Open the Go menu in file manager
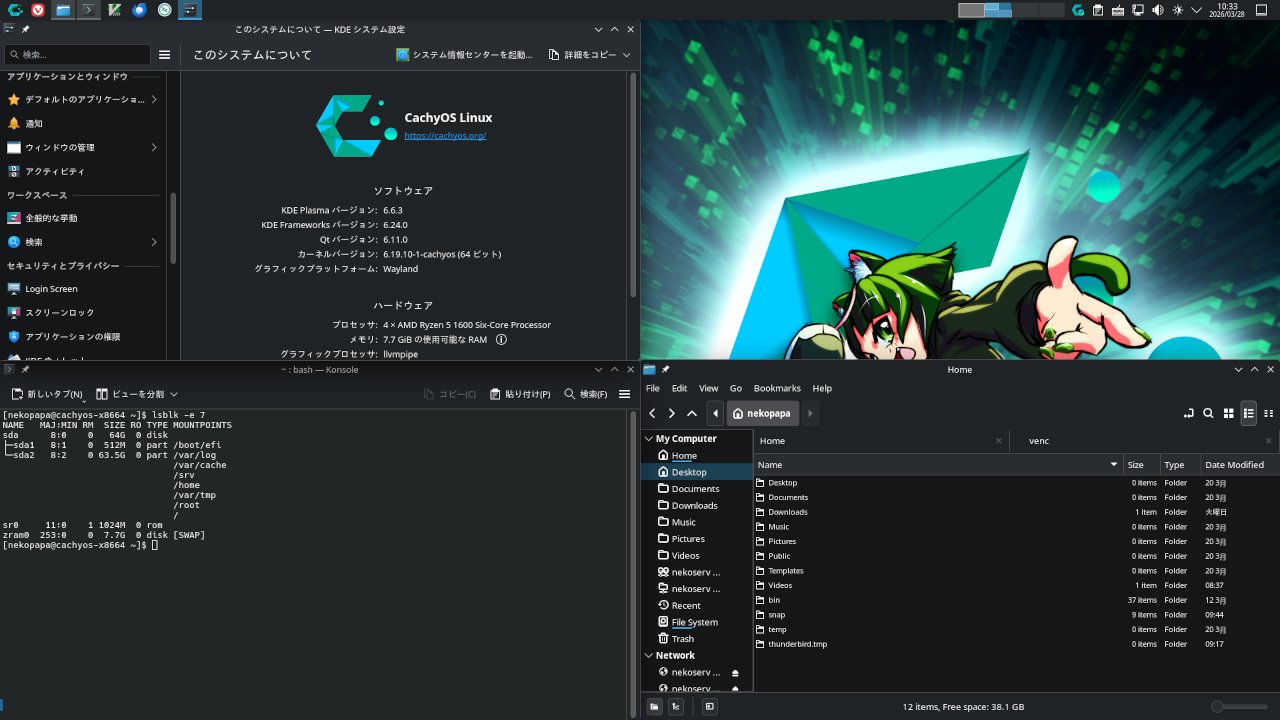 pos(736,388)
